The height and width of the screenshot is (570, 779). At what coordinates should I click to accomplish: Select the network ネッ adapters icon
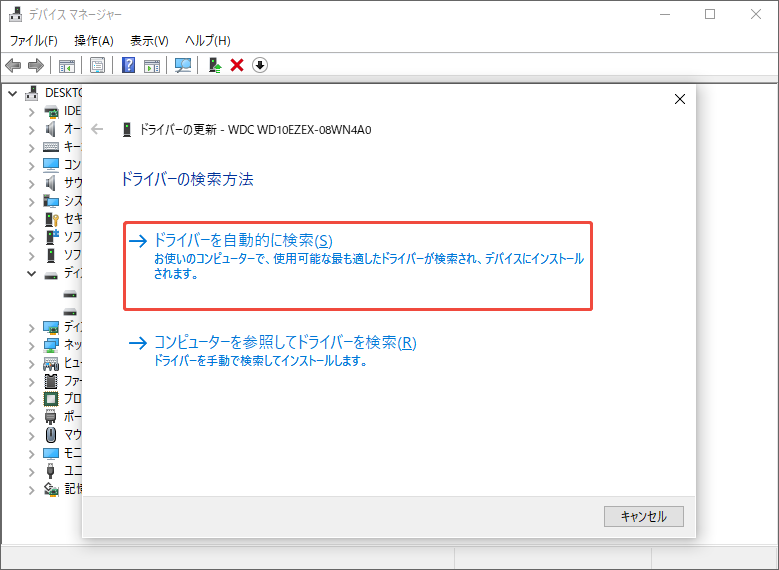click(x=51, y=344)
